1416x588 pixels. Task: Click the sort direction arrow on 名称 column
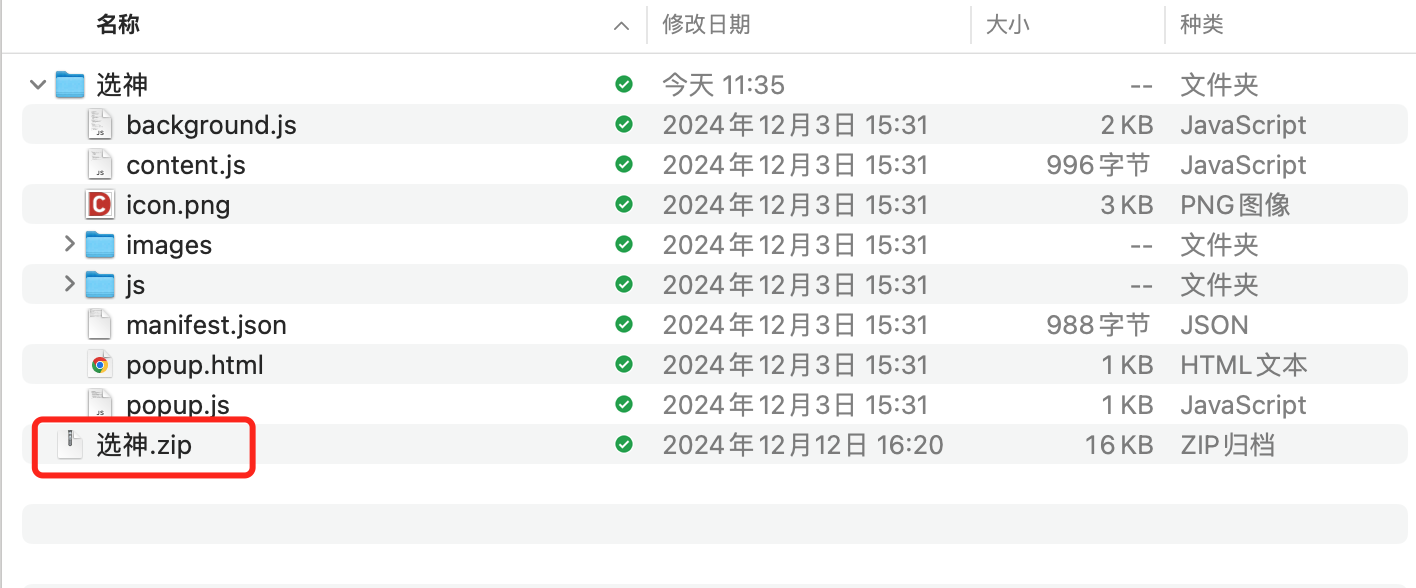click(x=621, y=25)
